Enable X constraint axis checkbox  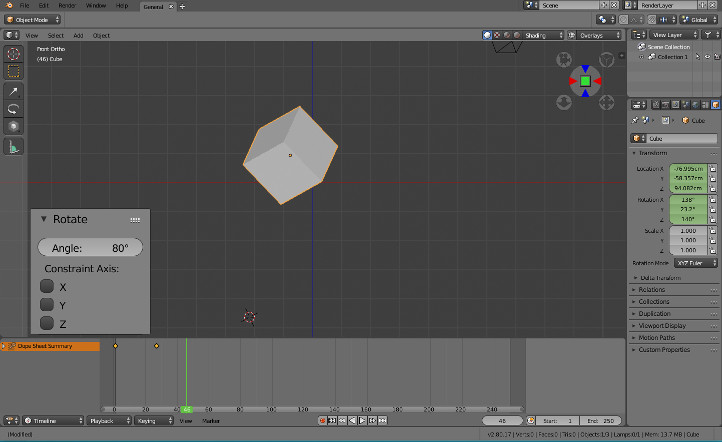(x=47, y=286)
